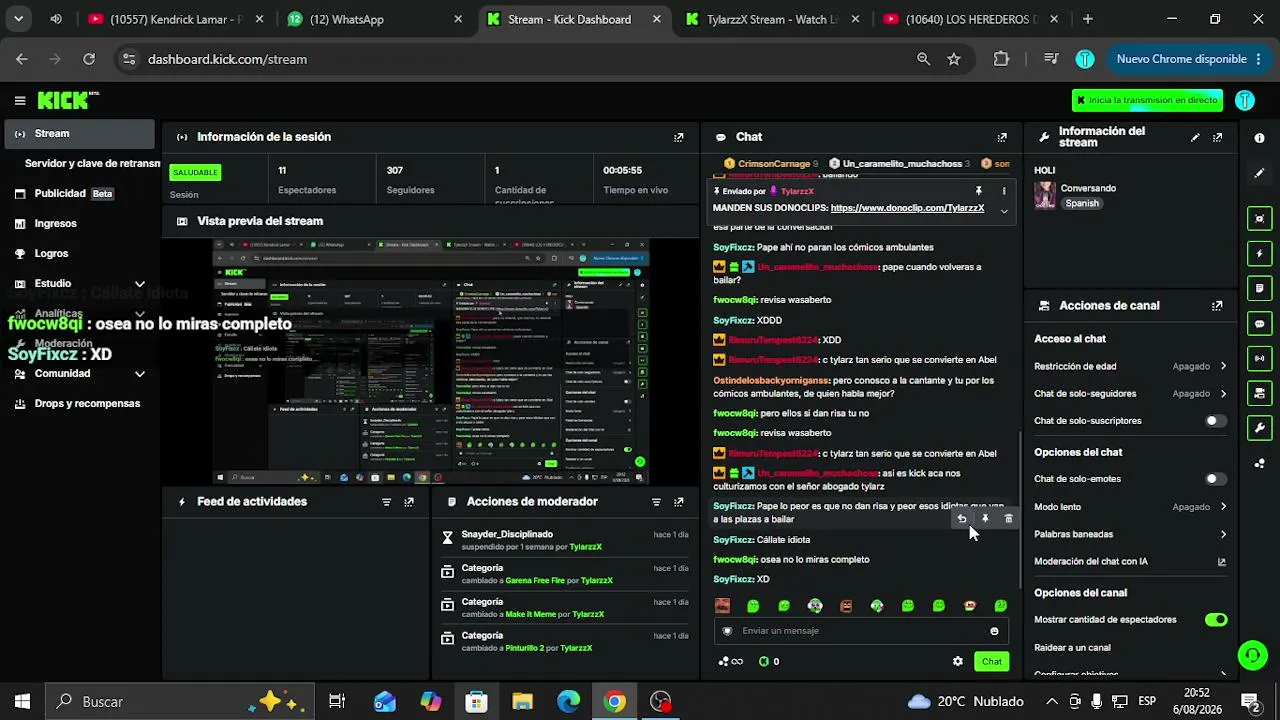This screenshot has height=720, width=1280.
Task: Pop out the Información del stream panel
Action: click(1217, 137)
